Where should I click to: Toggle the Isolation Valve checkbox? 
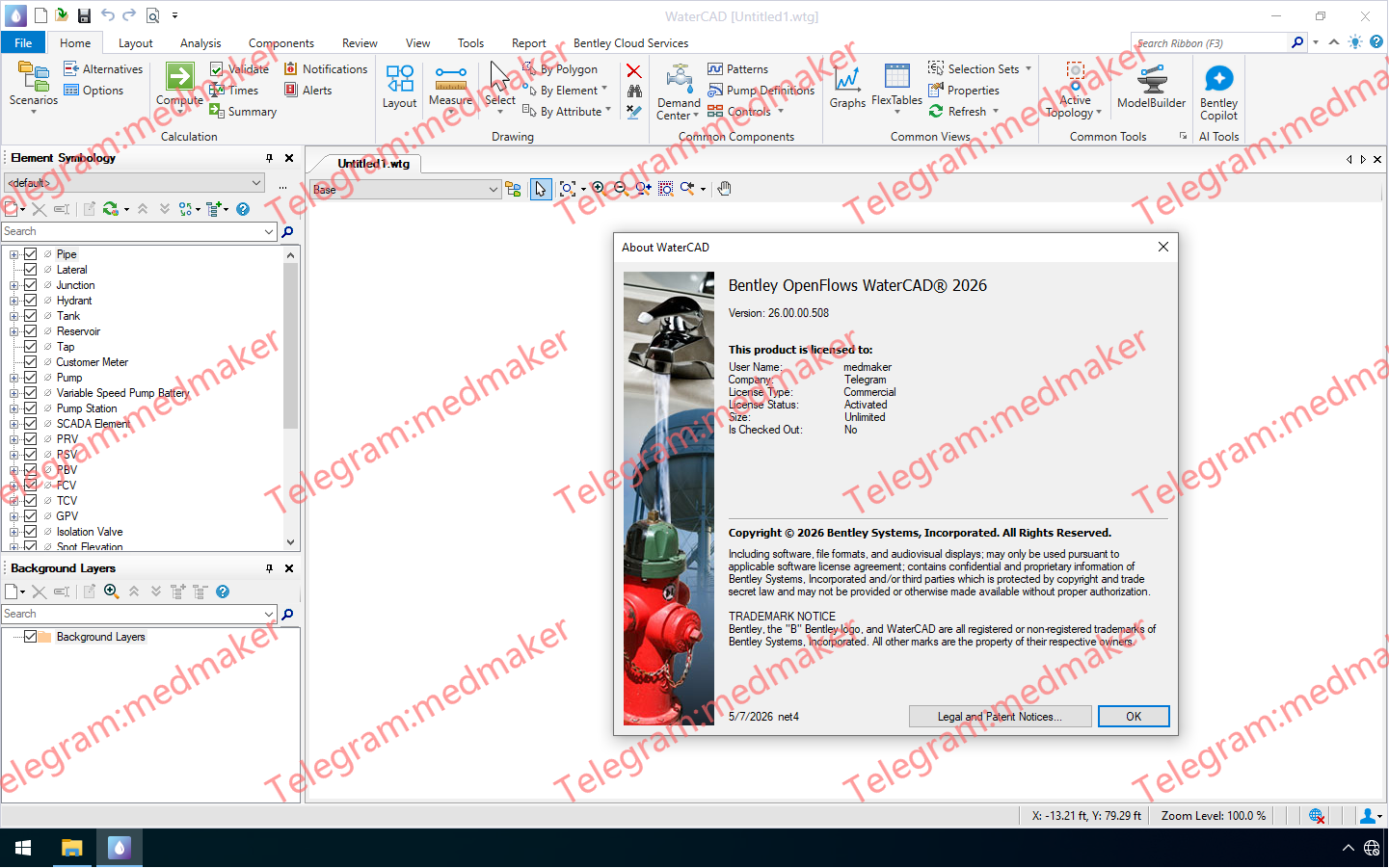point(30,532)
